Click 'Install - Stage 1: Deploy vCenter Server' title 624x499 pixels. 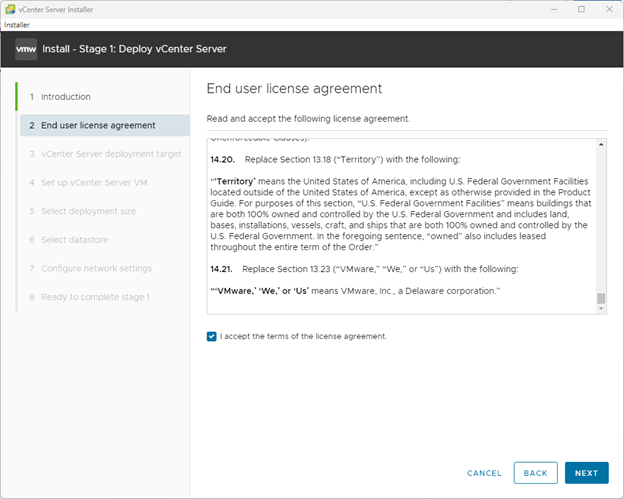point(134,49)
